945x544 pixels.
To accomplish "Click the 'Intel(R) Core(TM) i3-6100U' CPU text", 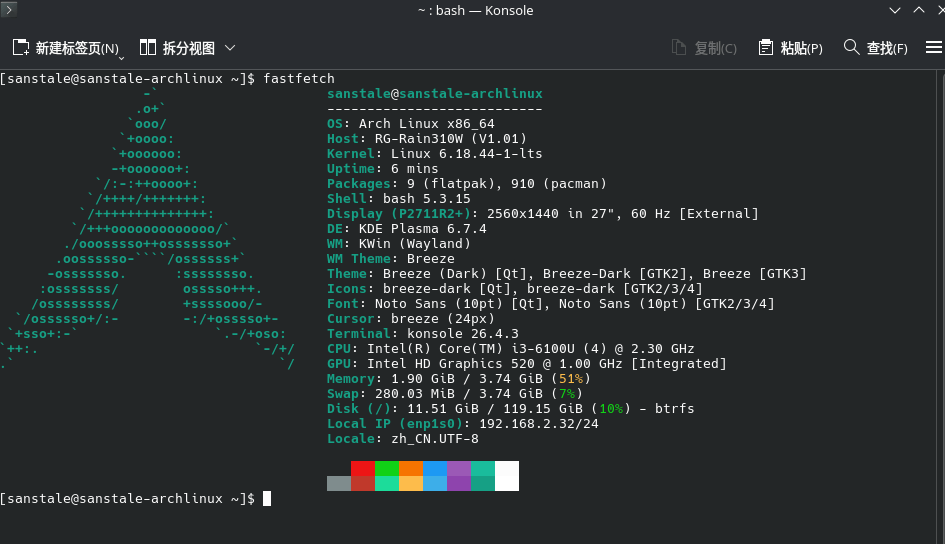I will pyautogui.click(x=471, y=349).
